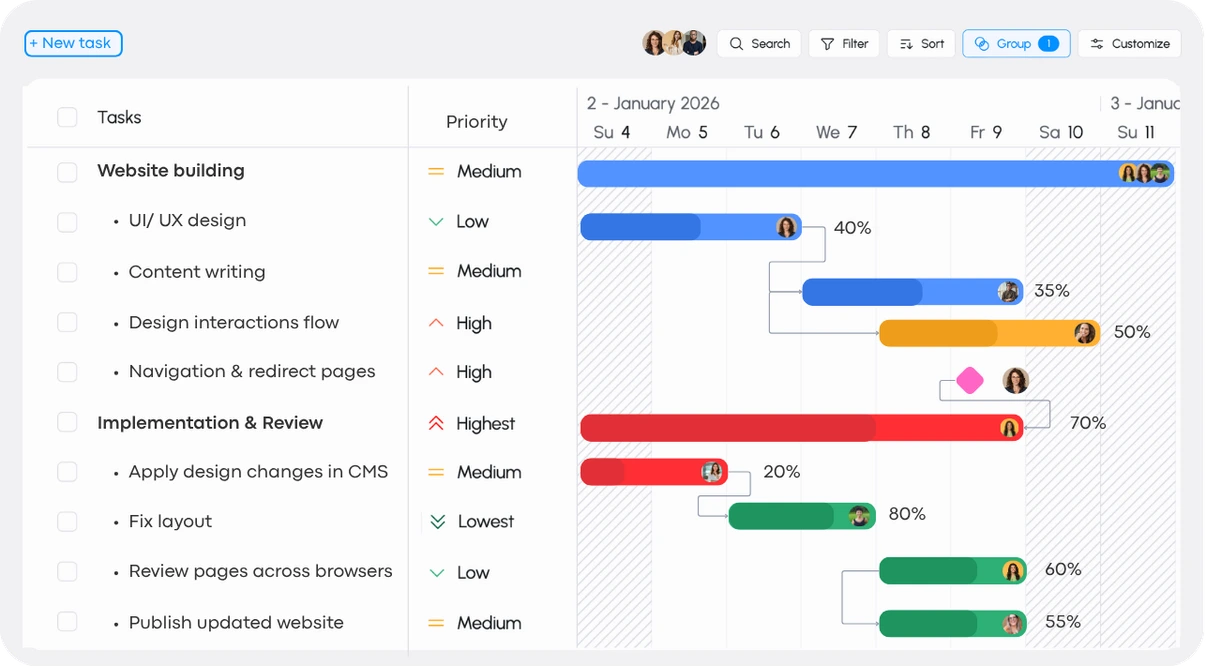The image size is (1206, 668).
Task: Click the Tasks column header
Action: [119, 117]
